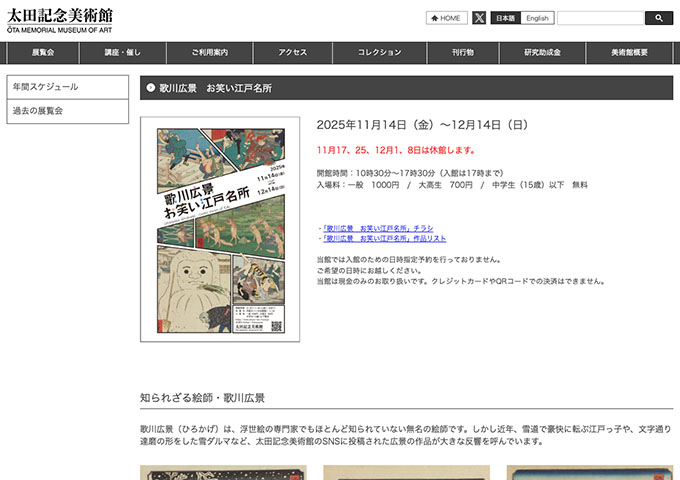Open the ご利用案内 menu
Image resolution: width=680 pixels, height=480 pixels.
point(210,52)
